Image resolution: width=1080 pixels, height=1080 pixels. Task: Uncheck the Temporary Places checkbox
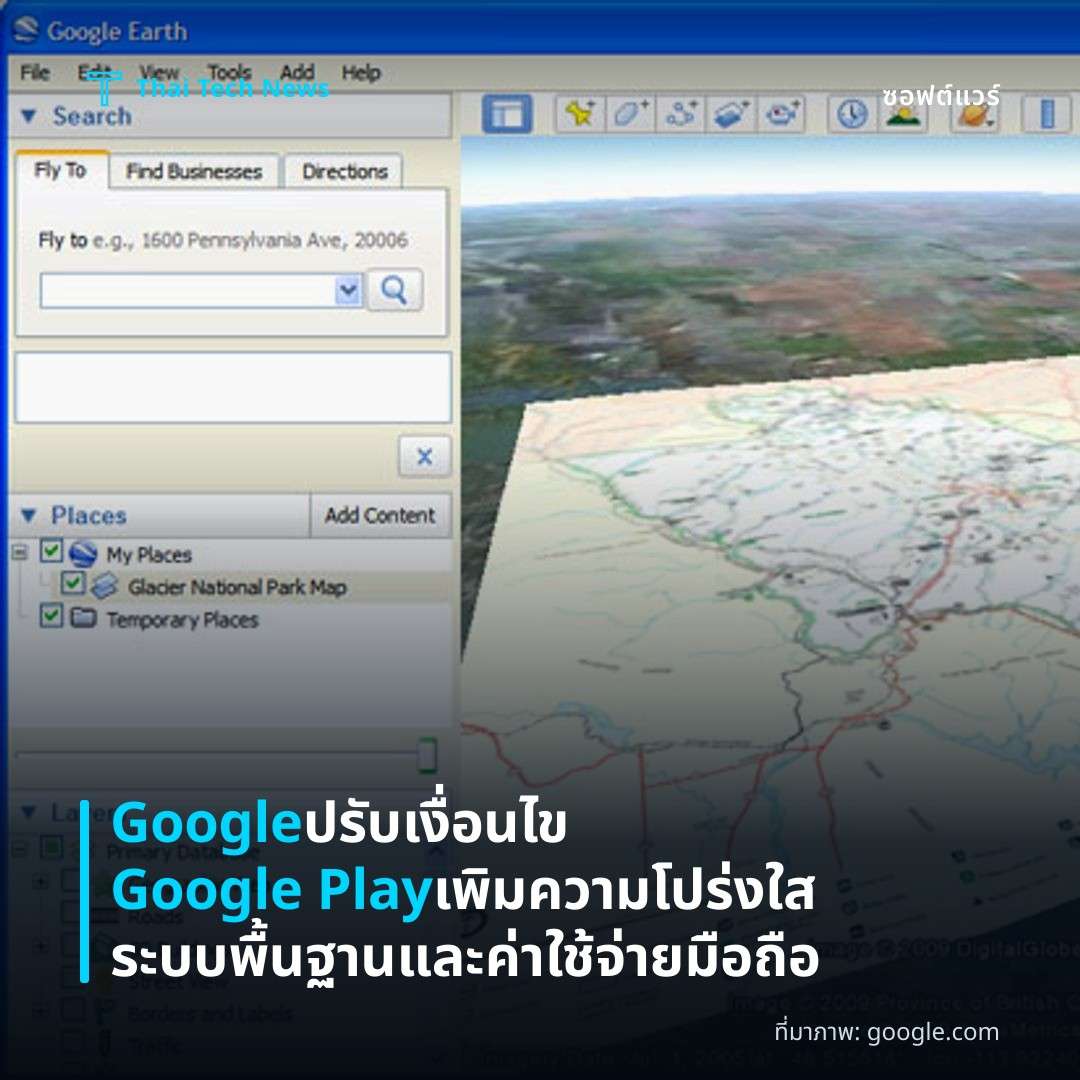[x=51, y=615]
